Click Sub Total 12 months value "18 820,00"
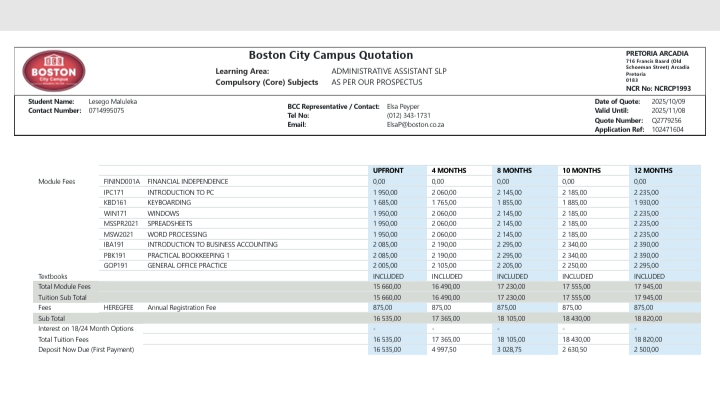720x406 pixels. point(648,319)
